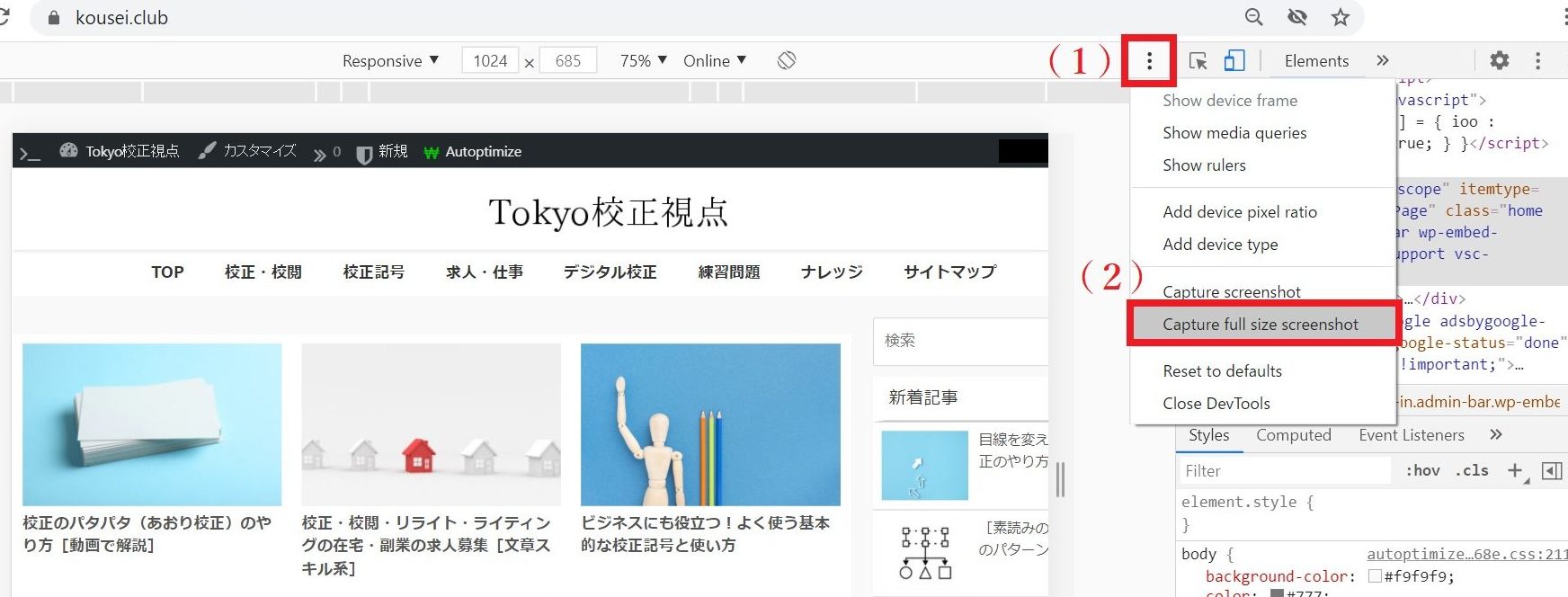Open the 練習問題 navigation item
This screenshot has width=1568, height=597.
(x=729, y=272)
